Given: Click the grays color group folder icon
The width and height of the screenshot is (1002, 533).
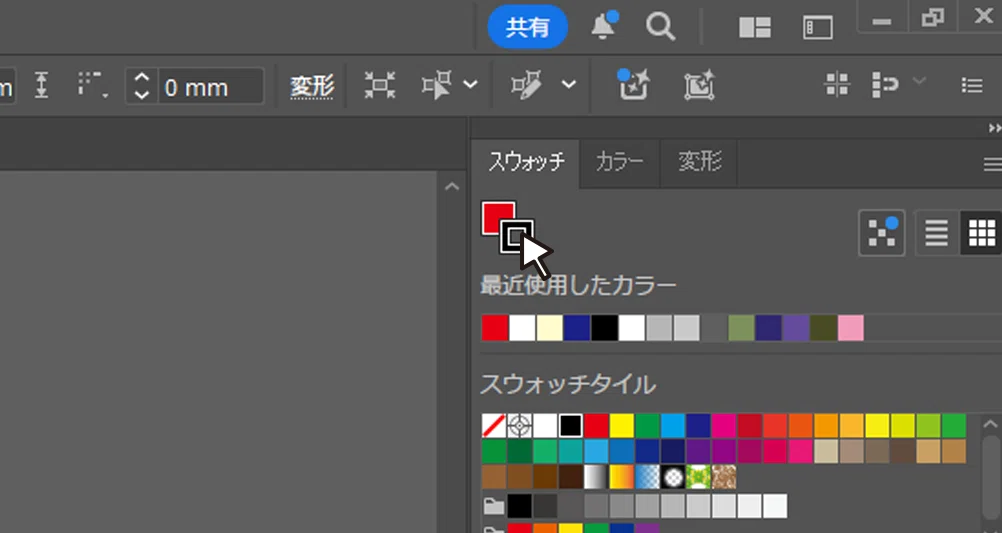Looking at the screenshot, I should (x=493, y=507).
